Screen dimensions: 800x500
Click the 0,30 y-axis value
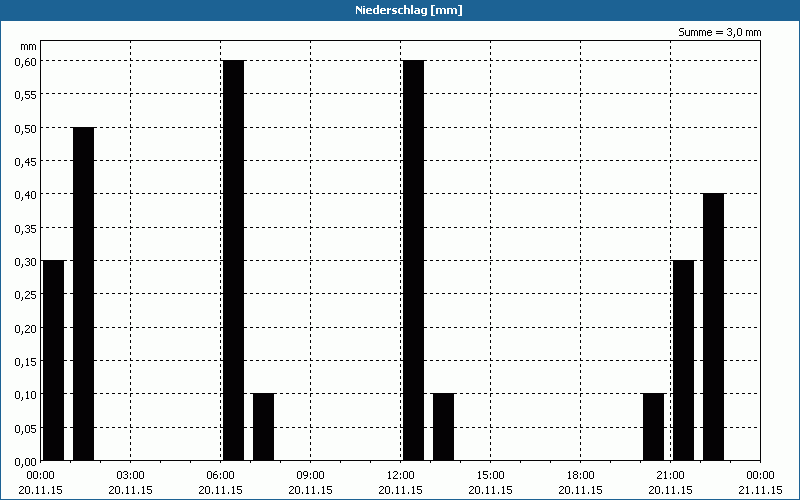(26, 261)
